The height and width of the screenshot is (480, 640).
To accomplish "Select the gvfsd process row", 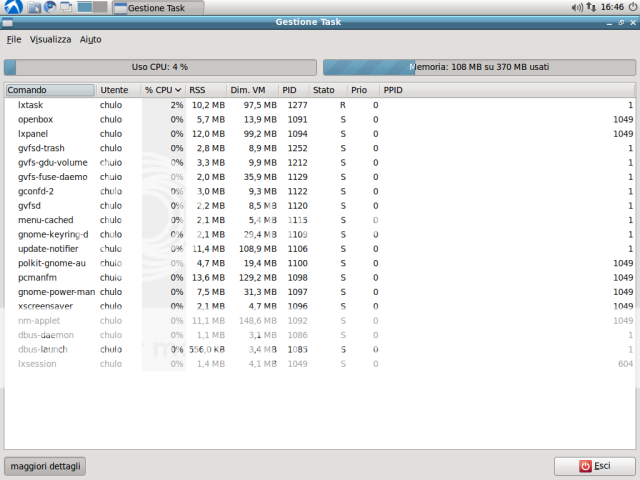I will pos(320,206).
